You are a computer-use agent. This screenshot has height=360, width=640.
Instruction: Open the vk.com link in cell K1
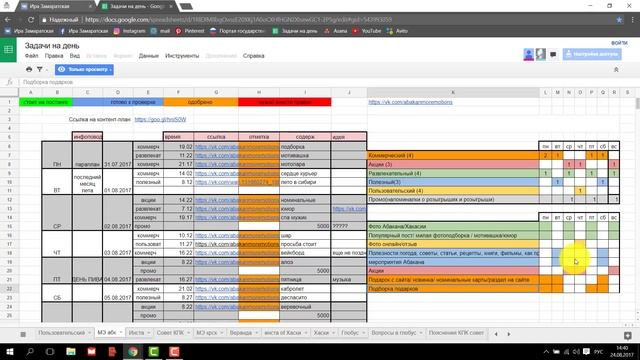(x=410, y=102)
